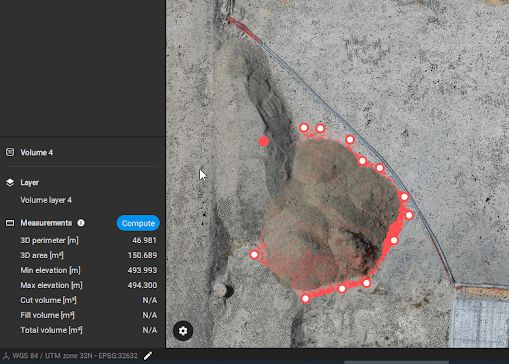Click the horizontal scrollbar at the bottom edge
This screenshot has width=509, height=364.
396,362
